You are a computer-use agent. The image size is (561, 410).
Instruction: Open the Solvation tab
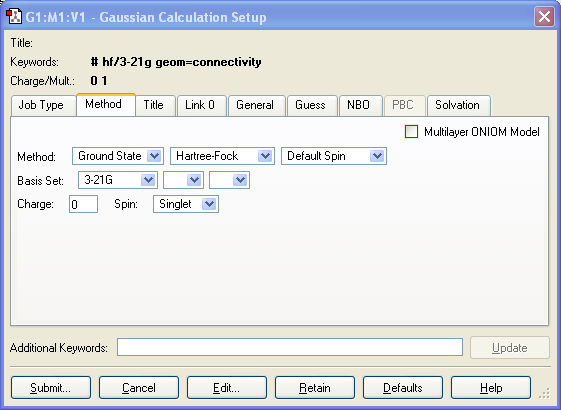(x=459, y=105)
